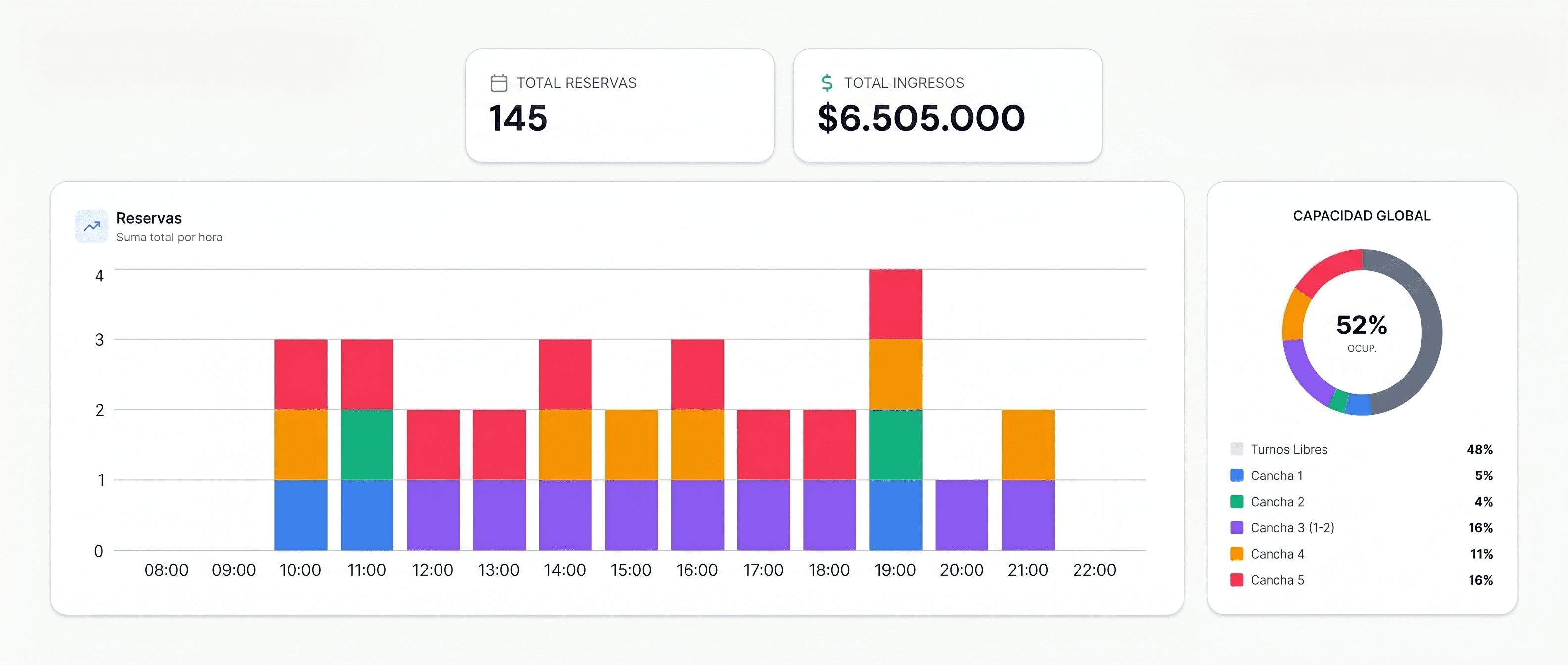Select the Cancha 2 green legend swatch
This screenshot has height=665, width=1568.
[x=1237, y=501]
